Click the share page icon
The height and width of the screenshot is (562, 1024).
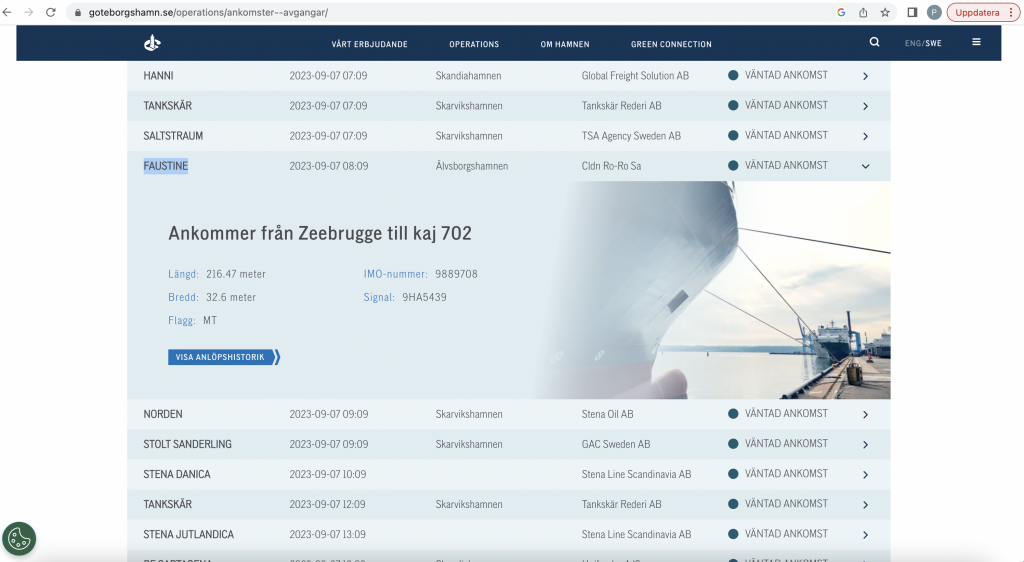click(863, 12)
